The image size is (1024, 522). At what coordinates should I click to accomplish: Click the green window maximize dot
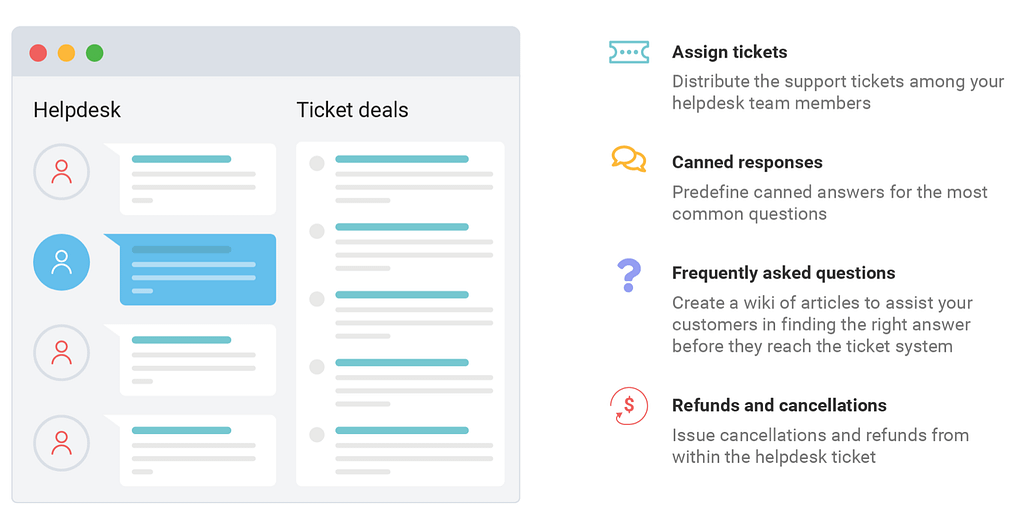95,53
